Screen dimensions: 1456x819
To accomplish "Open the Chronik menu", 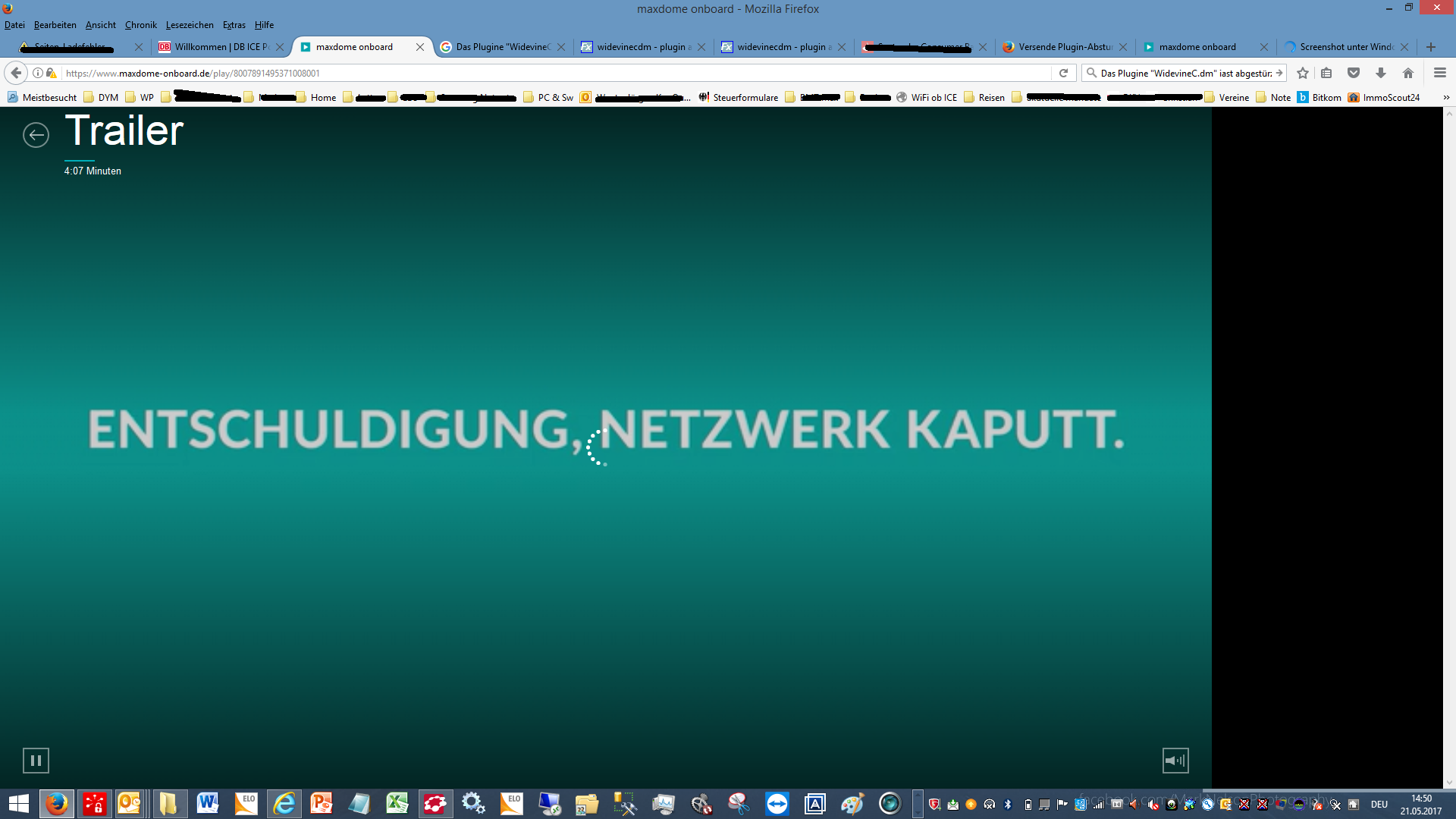I will 141,25.
